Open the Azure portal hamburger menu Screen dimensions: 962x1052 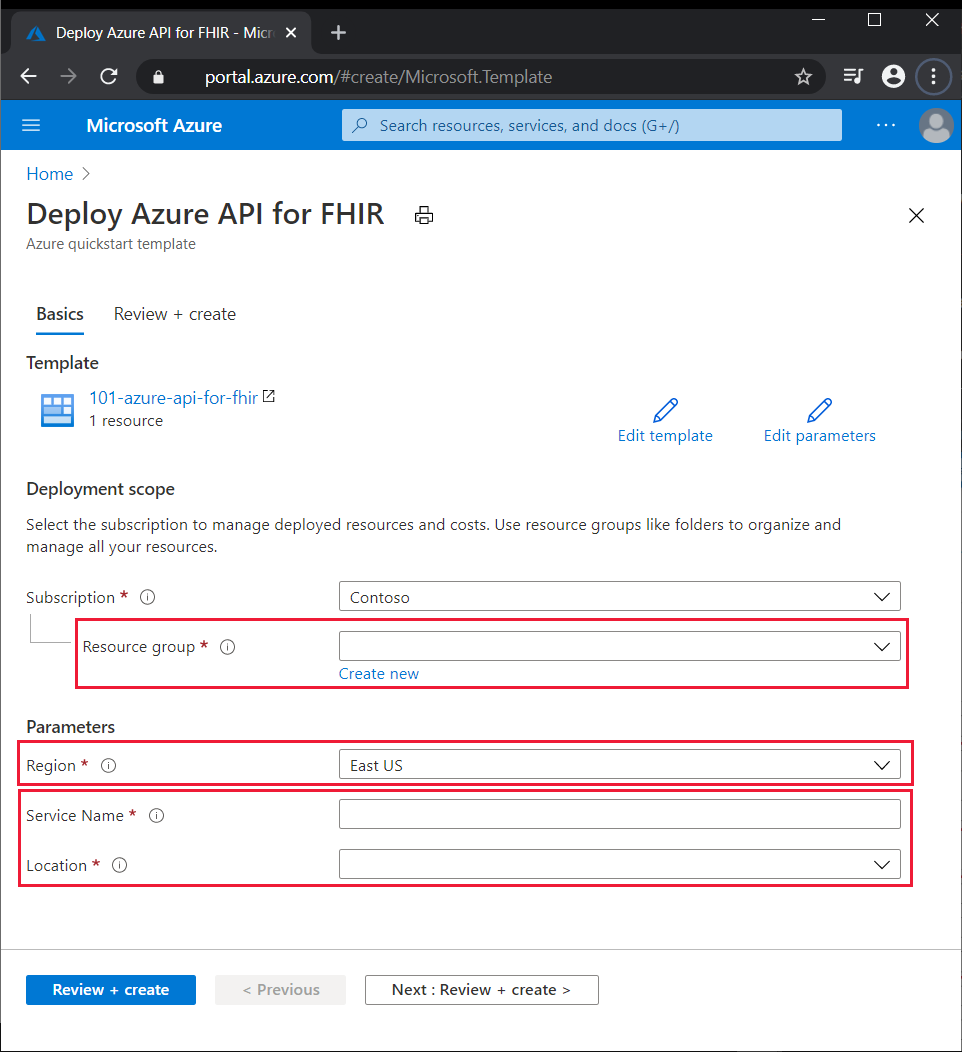[x=31, y=125]
